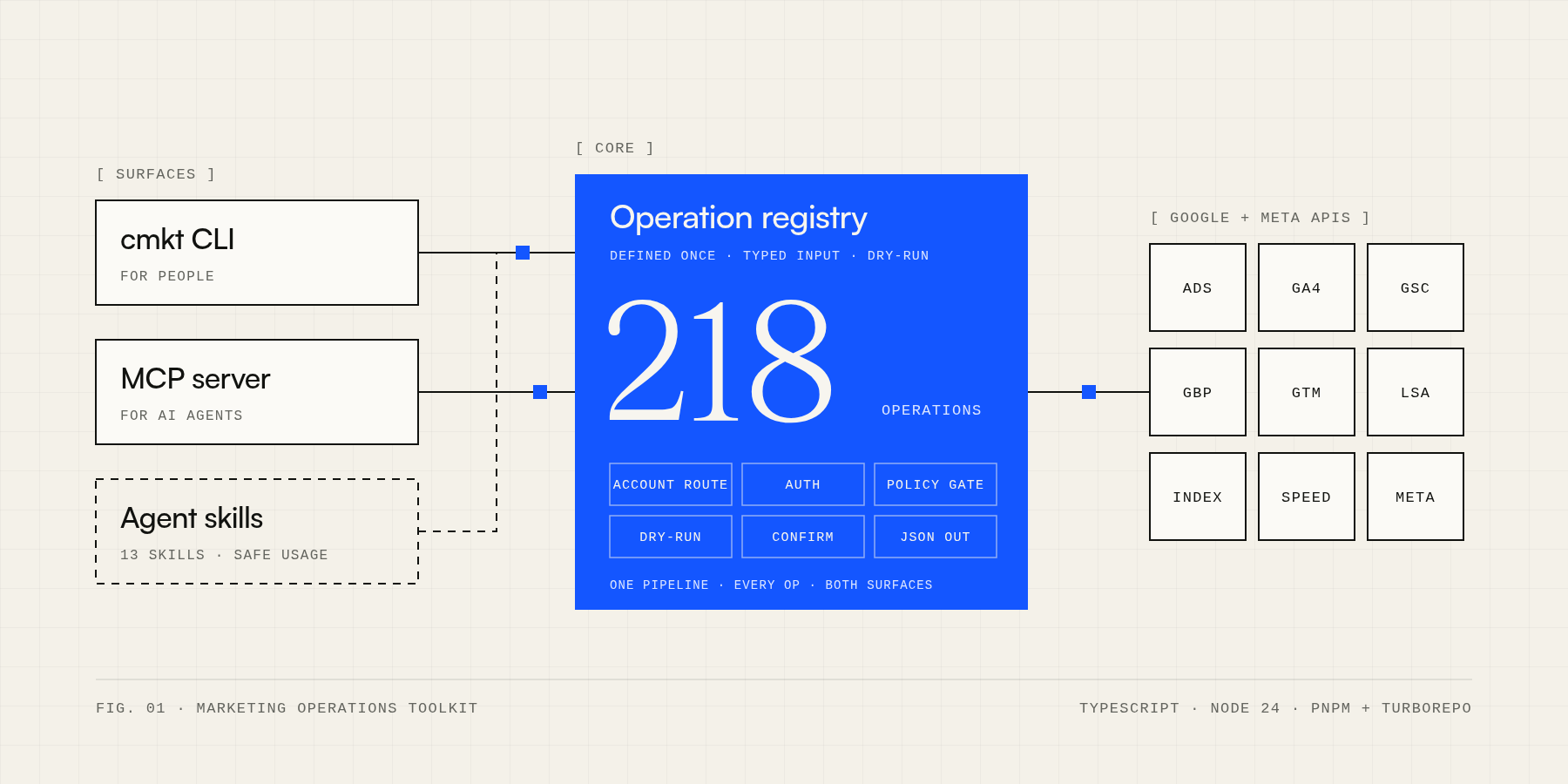The image size is (1568, 784).
Task: Click the blue connector node from cmkt CLI
Action: pos(523,253)
